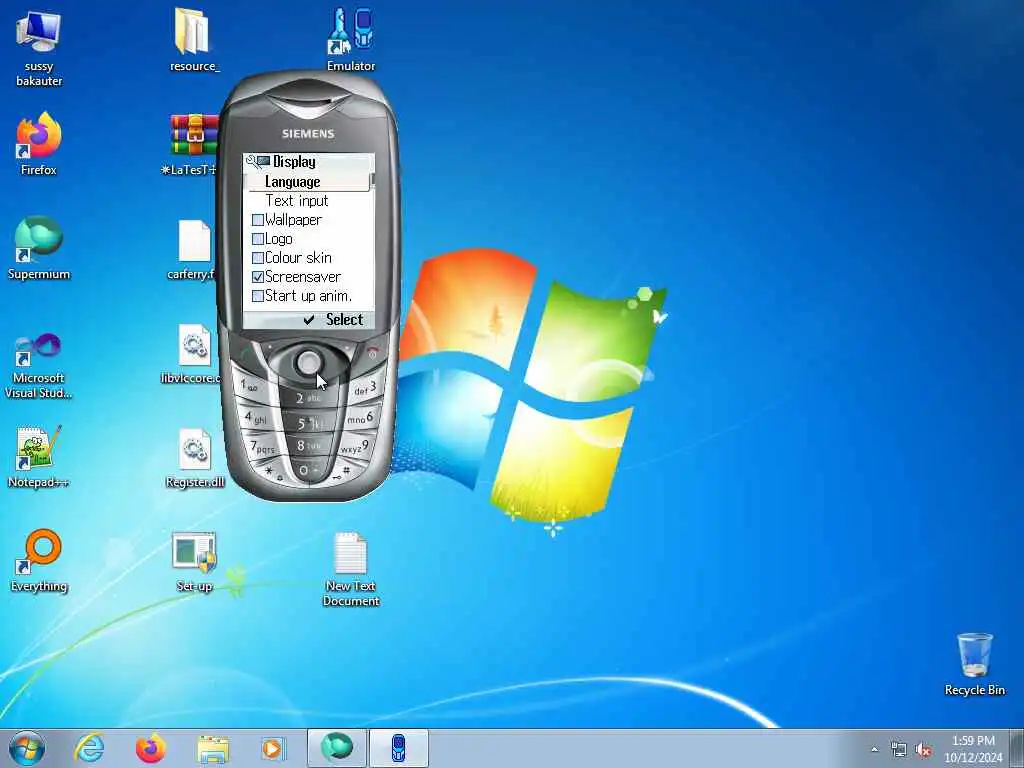Open network status tray icon
Viewport: 1024px width, 768px height.
(899, 750)
